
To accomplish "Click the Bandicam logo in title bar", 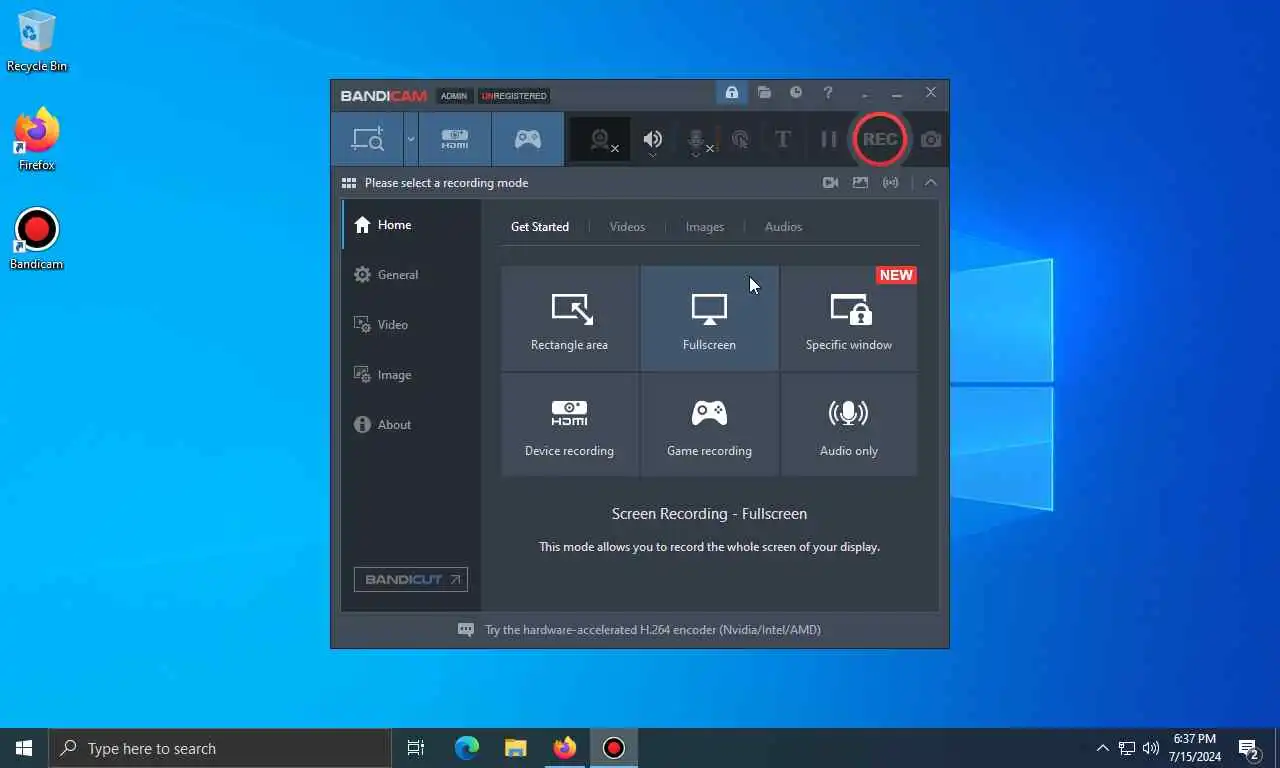I will click(x=384, y=96).
